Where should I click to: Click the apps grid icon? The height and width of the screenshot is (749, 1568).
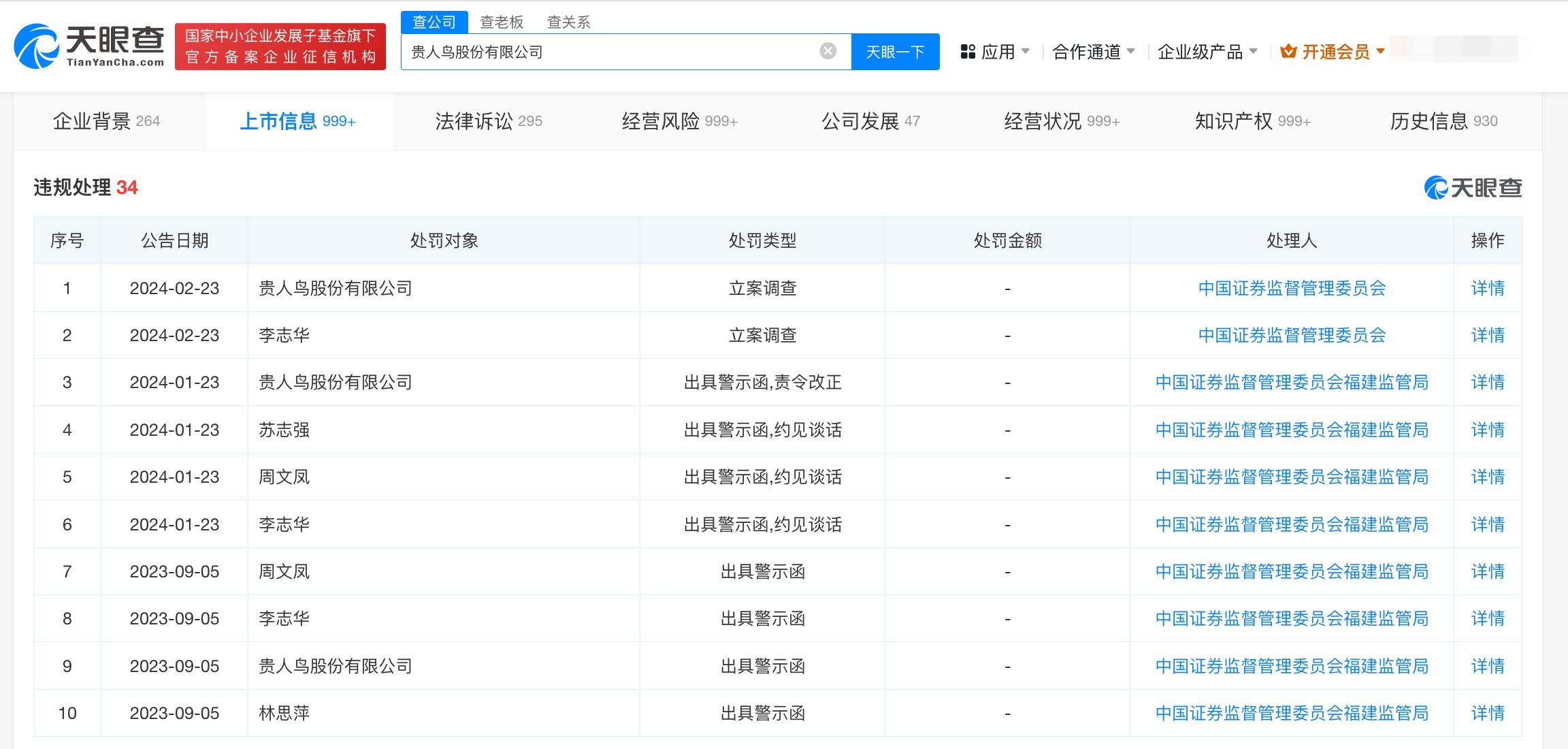(968, 52)
